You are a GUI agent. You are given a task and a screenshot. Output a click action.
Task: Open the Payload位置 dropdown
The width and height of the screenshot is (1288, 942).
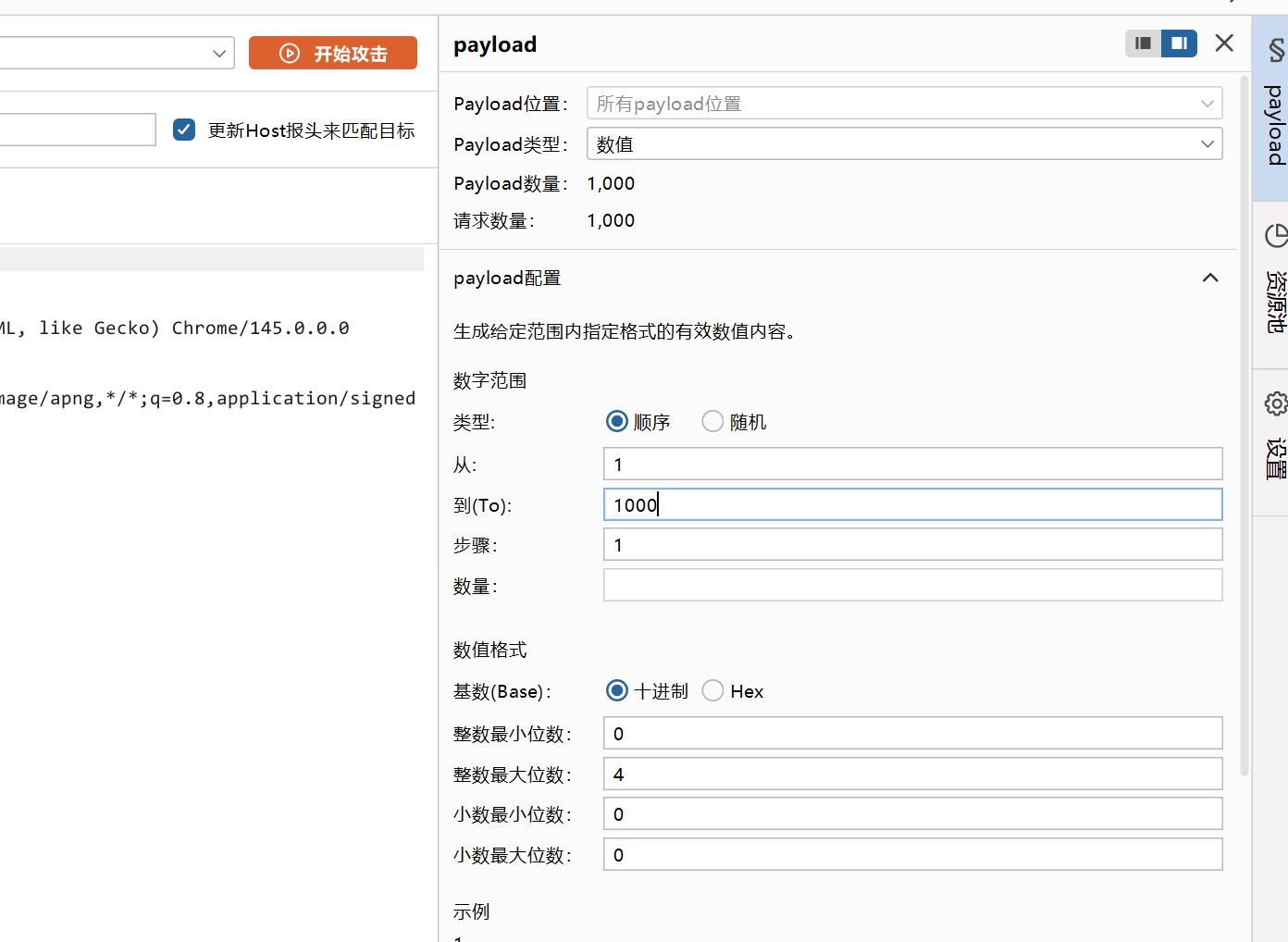point(904,104)
